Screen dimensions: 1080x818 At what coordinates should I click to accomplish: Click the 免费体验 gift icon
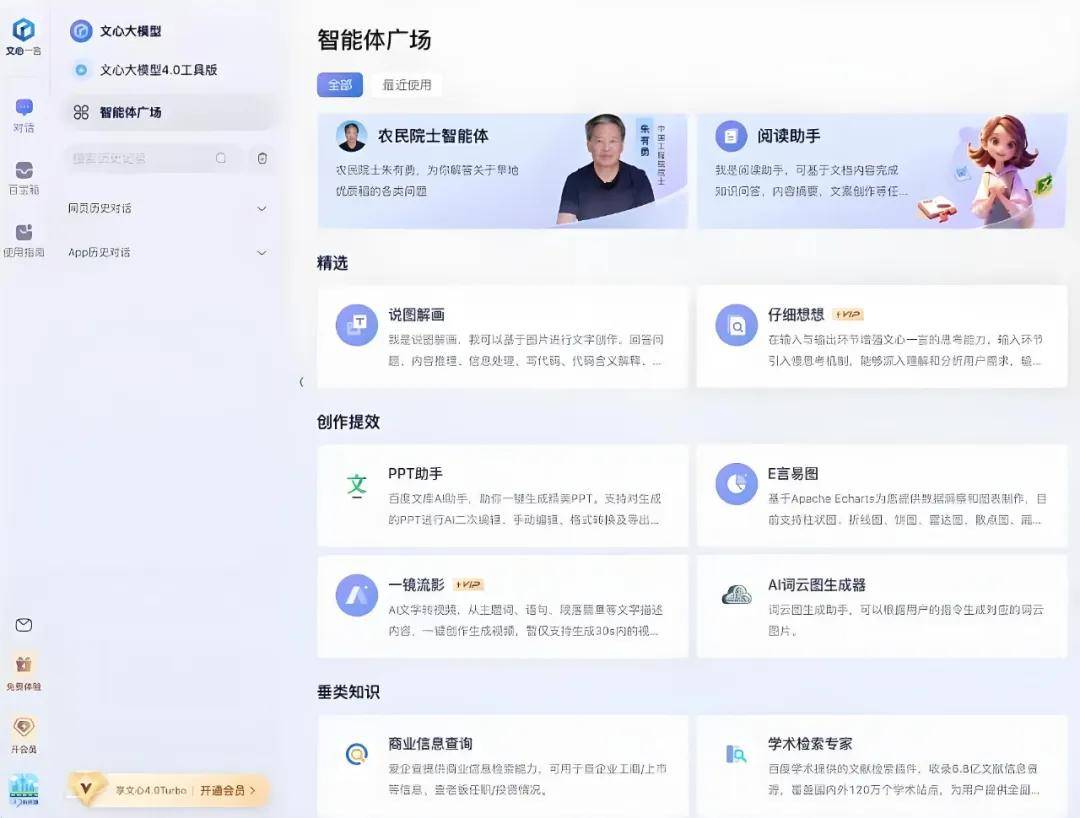23,664
